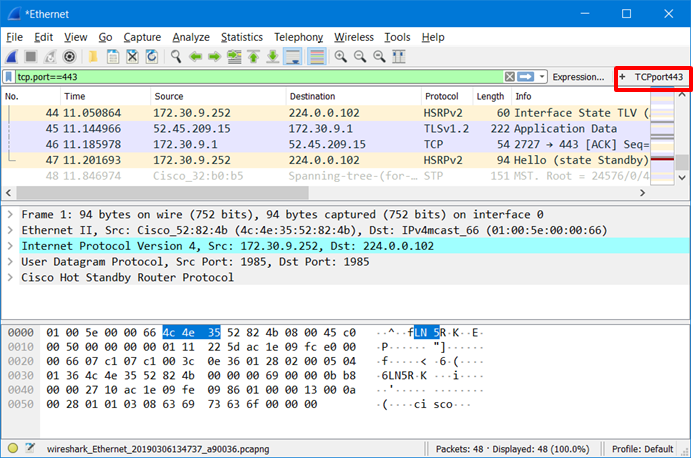Screen dimensions: 693x458
Task: Open the Tools menu
Action: 397,37
